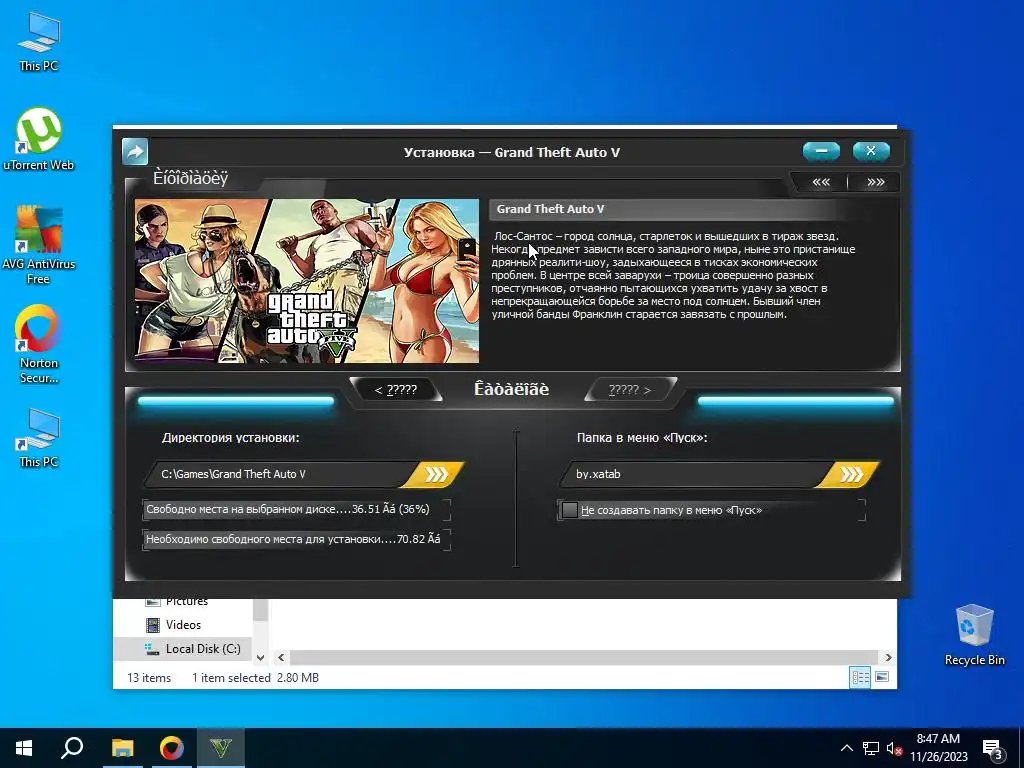Viewport: 1024px width, 768px height.
Task: Select Local Disk (C:) in Explorer pane
Action: coord(183,648)
